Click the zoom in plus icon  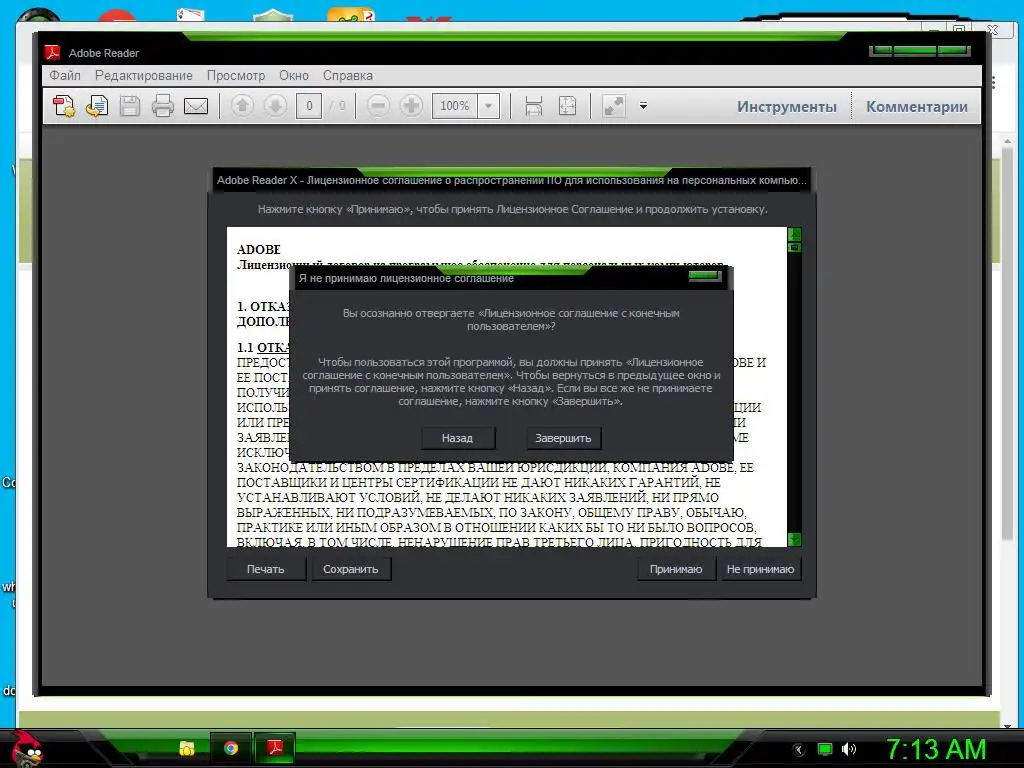[411, 106]
